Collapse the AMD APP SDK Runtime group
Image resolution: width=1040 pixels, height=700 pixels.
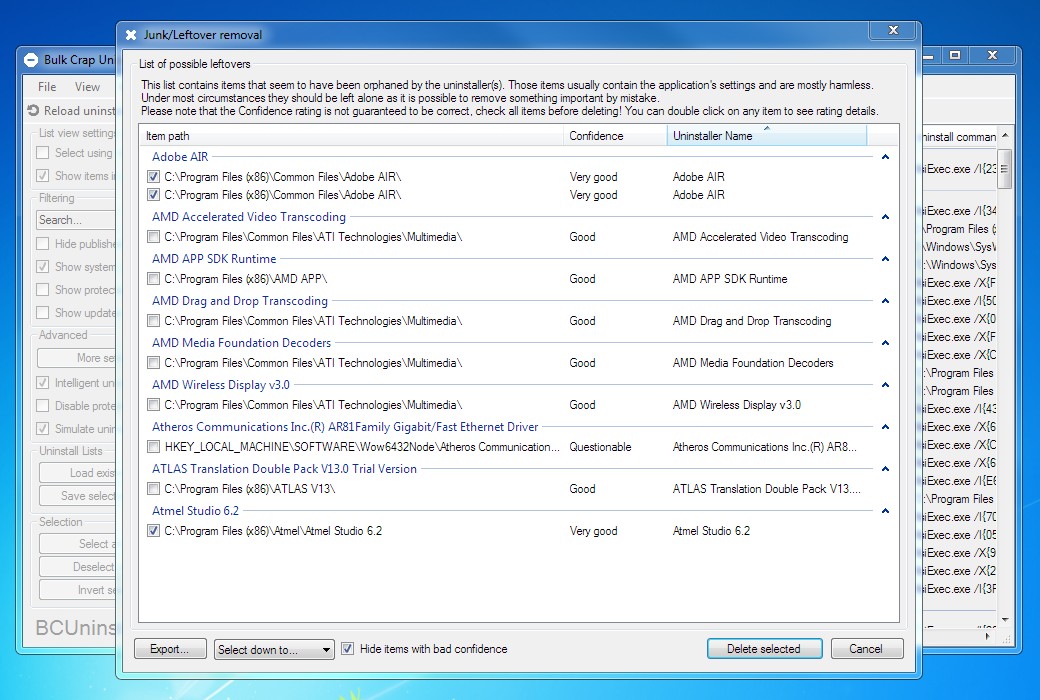click(x=885, y=259)
